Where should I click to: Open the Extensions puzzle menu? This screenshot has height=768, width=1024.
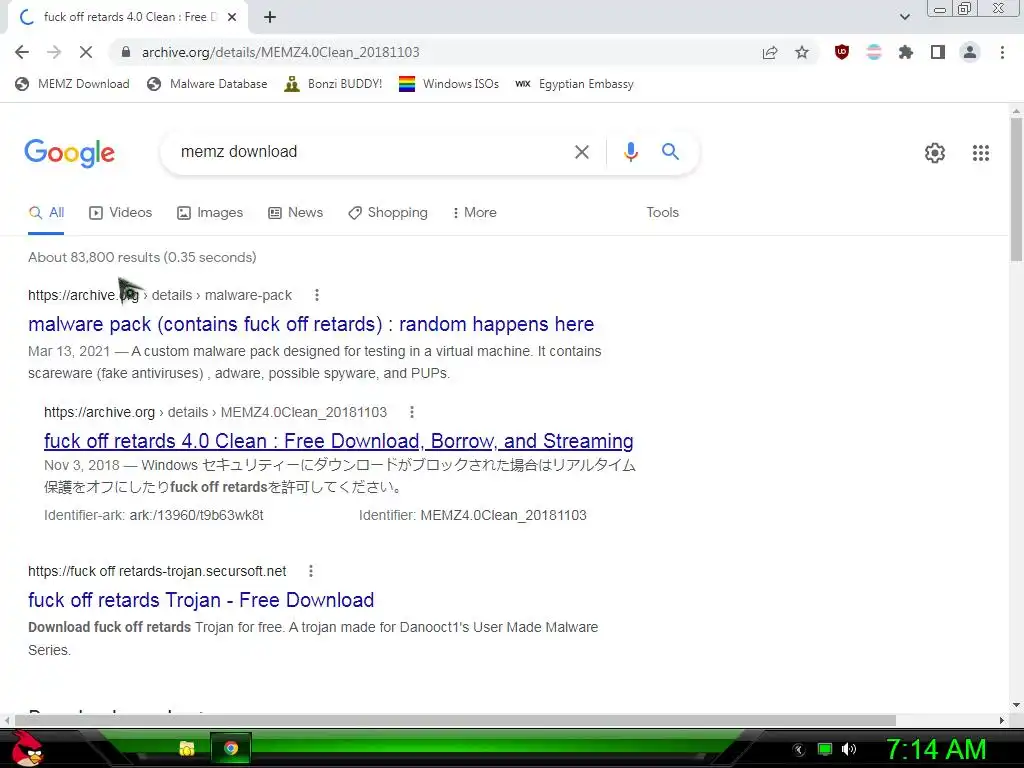click(x=906, y=52)
